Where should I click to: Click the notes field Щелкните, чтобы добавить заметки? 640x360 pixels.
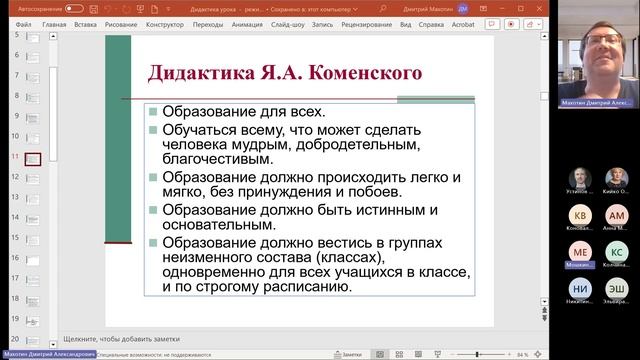pos(122,339)
